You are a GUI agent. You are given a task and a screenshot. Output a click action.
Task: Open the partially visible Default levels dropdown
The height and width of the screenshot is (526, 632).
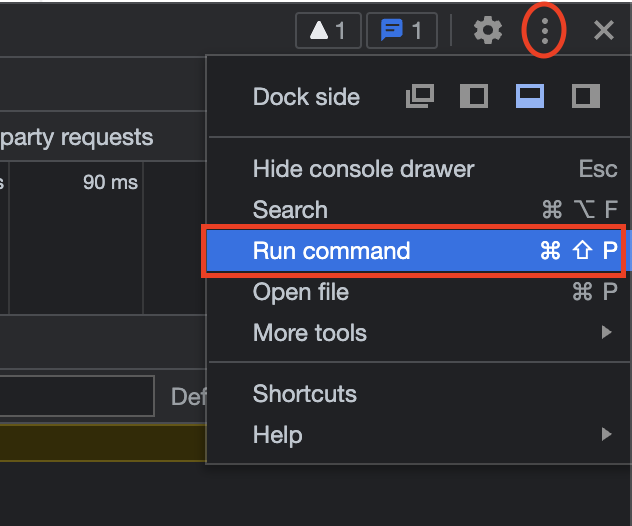coord(188,397)
